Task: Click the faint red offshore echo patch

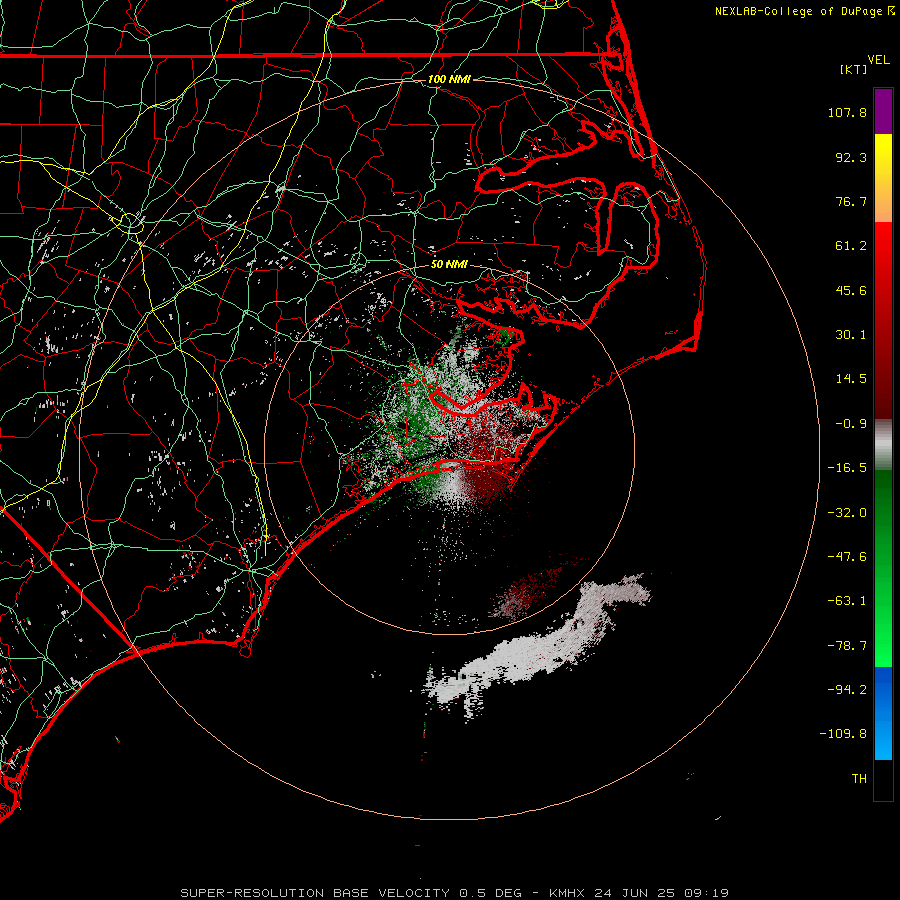Action: pos(525,591)
